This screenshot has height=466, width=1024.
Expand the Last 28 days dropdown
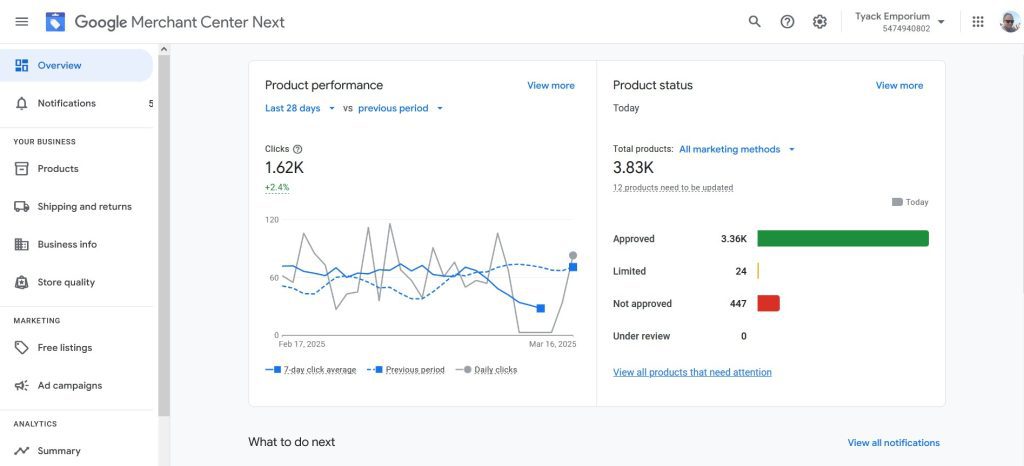click(x=298, y=108)
